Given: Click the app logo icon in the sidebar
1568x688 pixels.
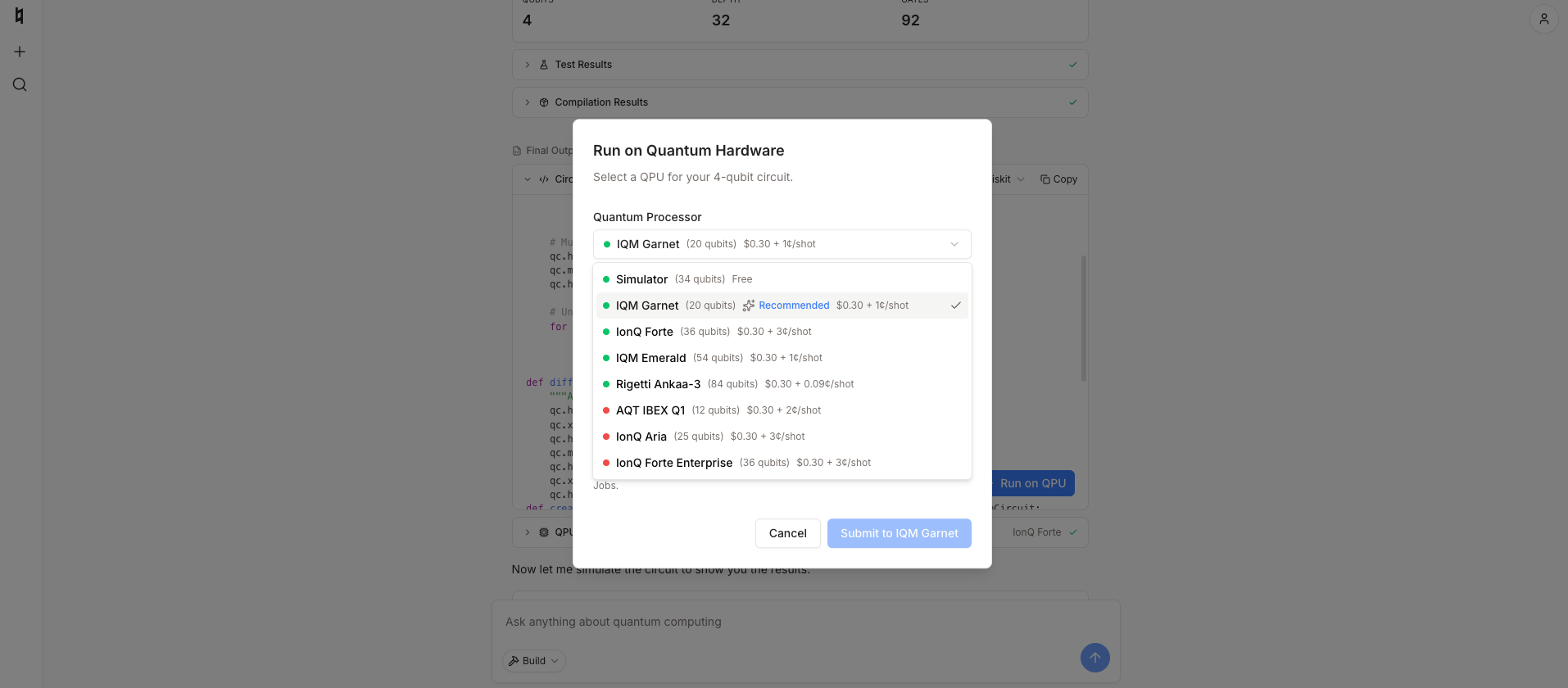Looking at the screenshot, I should tap(20, 16).
